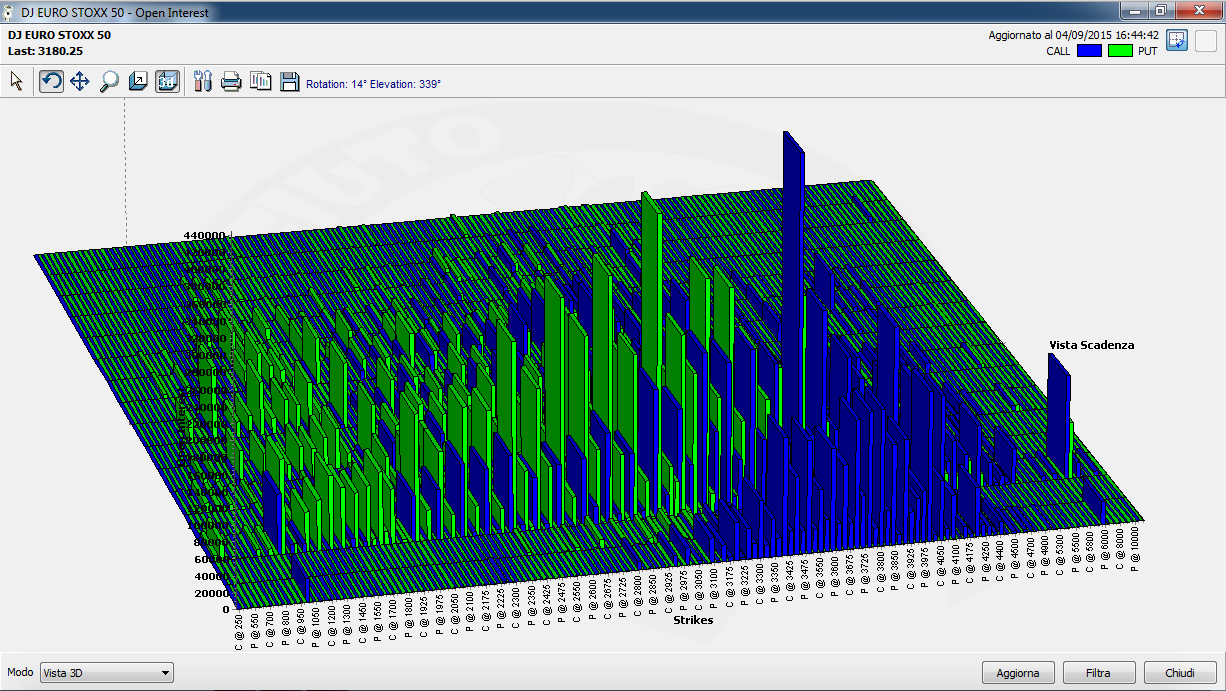Click the window title bar icon

(x=10, y=11)
